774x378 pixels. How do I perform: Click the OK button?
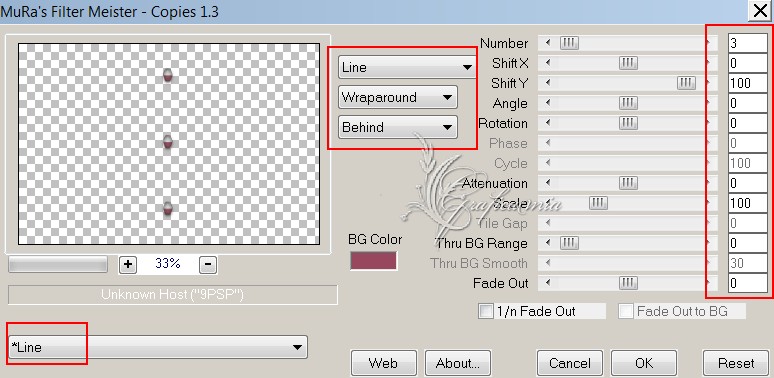point(644,363)
